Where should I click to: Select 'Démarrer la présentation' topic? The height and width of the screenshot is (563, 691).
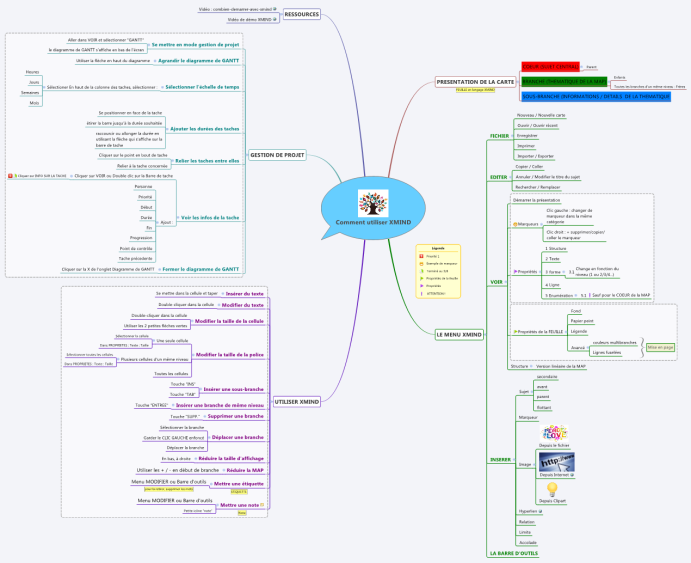click(536, 200)
